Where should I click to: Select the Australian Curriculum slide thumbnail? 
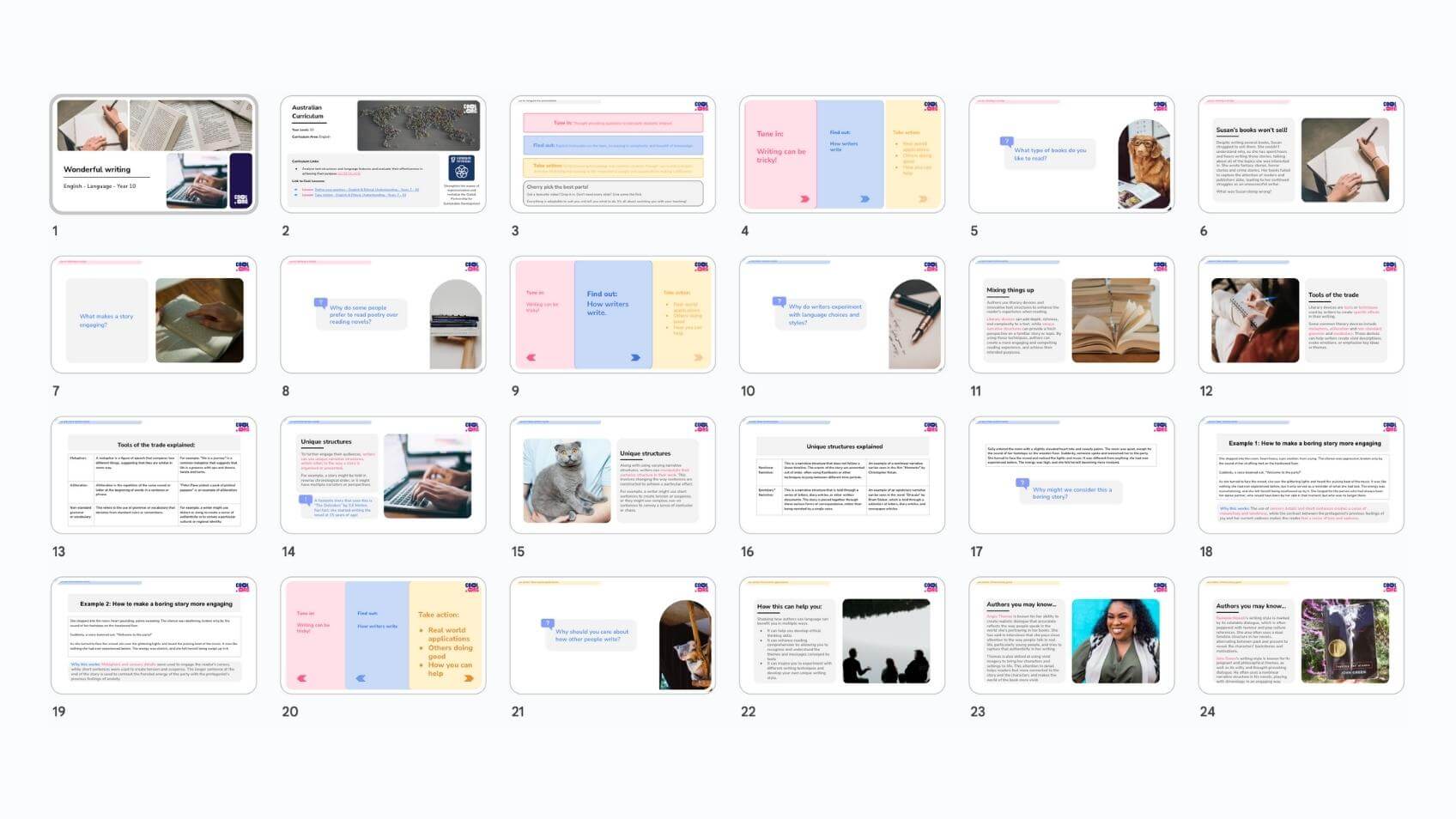pyautogui.click(x=383, y=155)
